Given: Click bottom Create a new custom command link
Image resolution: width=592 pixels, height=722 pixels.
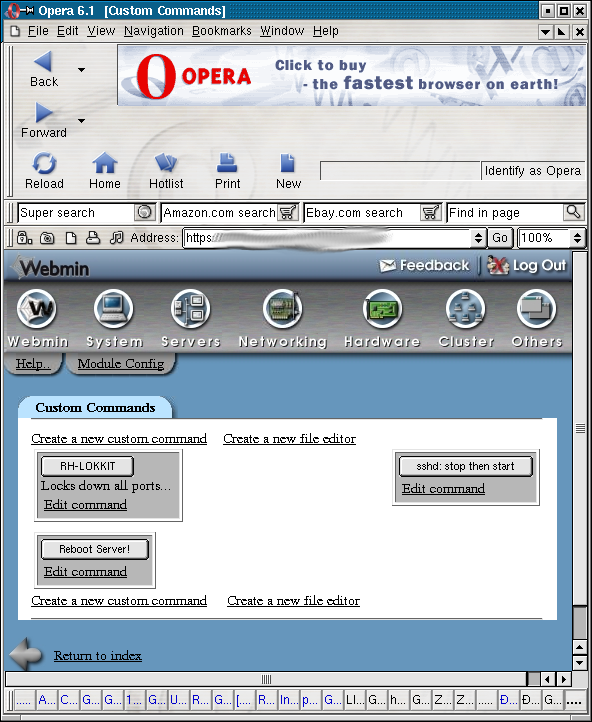Looking at the screenshot, I should click(x=119, y=600).
